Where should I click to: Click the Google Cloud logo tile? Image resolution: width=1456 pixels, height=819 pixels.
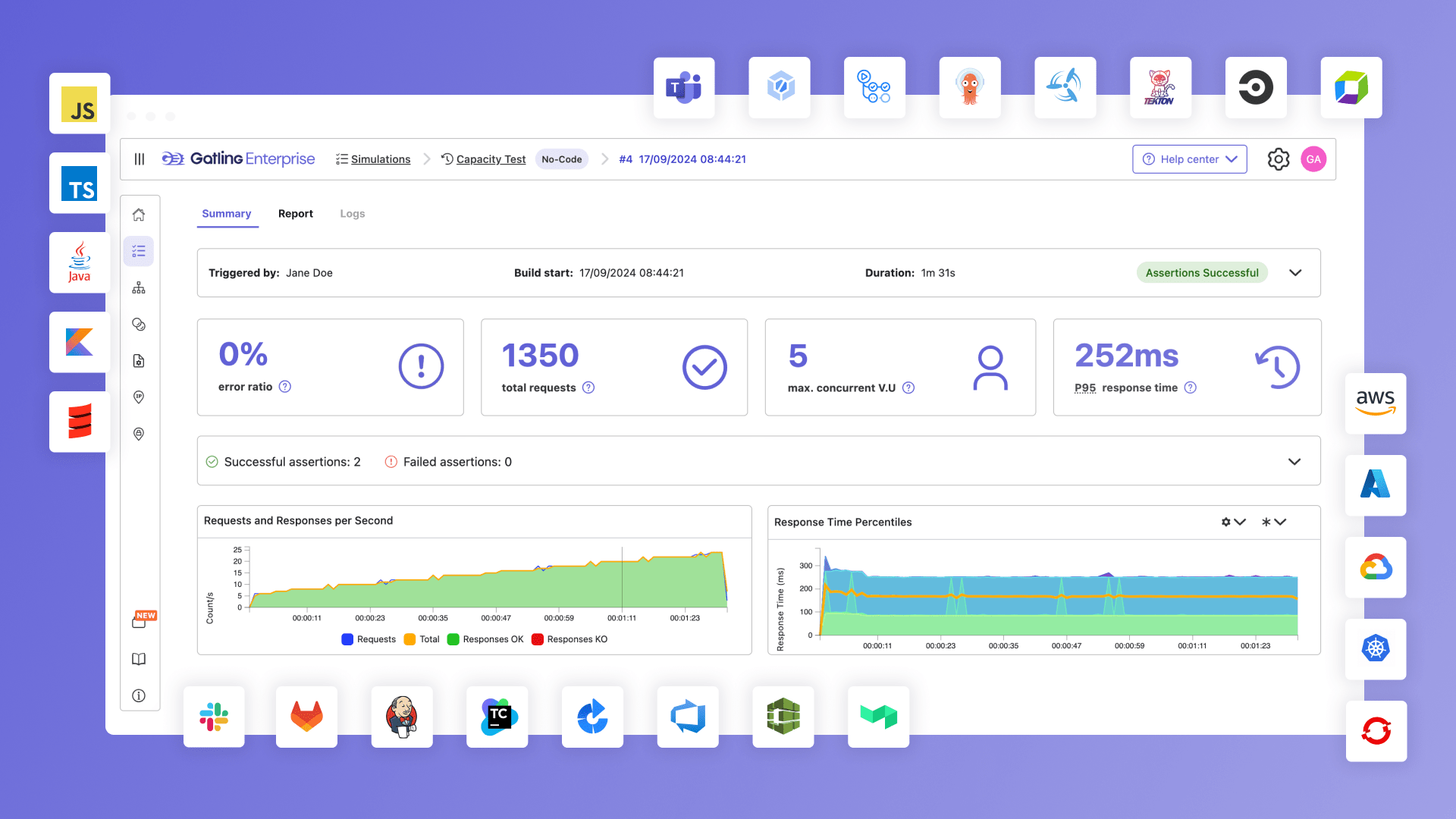point(1376,567)
